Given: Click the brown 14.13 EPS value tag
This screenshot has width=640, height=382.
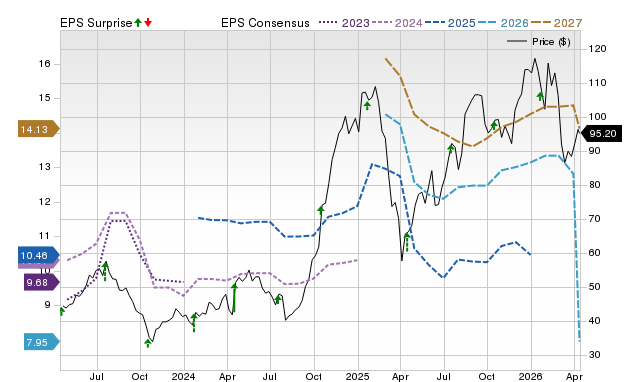Looking at the screenshot, I should [38, 129].
